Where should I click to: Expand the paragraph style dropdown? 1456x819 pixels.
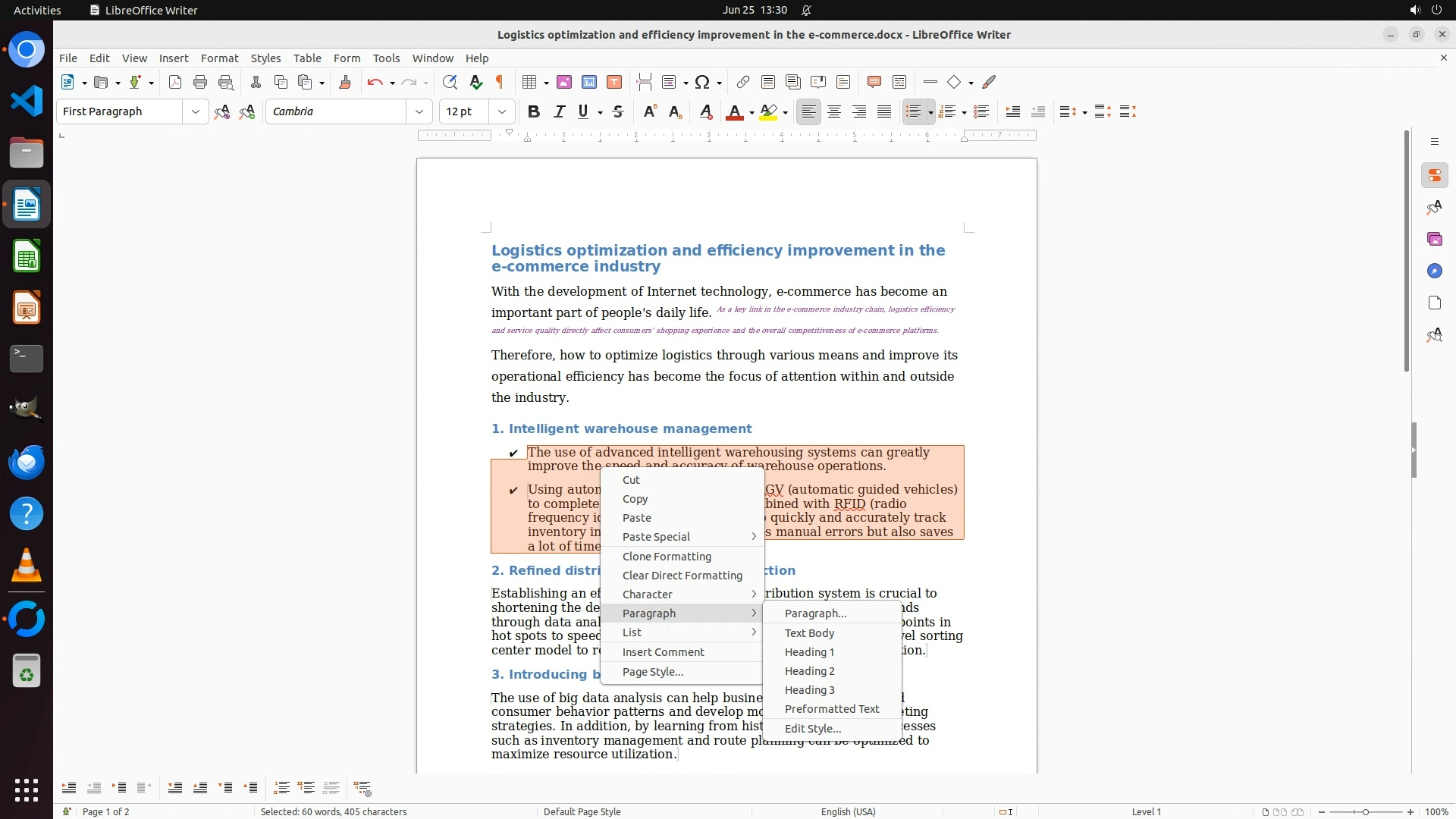click(x=195, y=111)
